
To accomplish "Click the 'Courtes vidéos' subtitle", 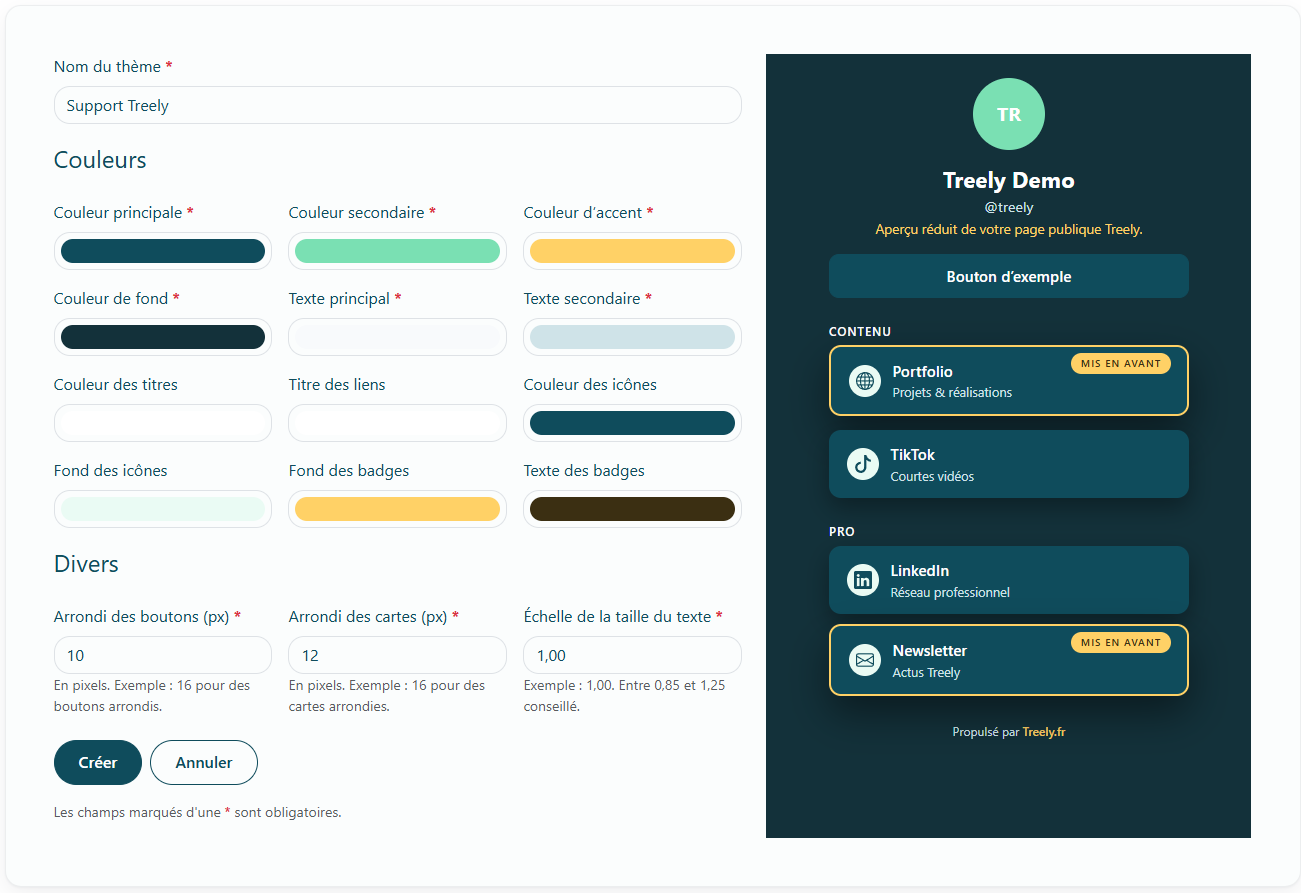I will [x=932, y=477].
